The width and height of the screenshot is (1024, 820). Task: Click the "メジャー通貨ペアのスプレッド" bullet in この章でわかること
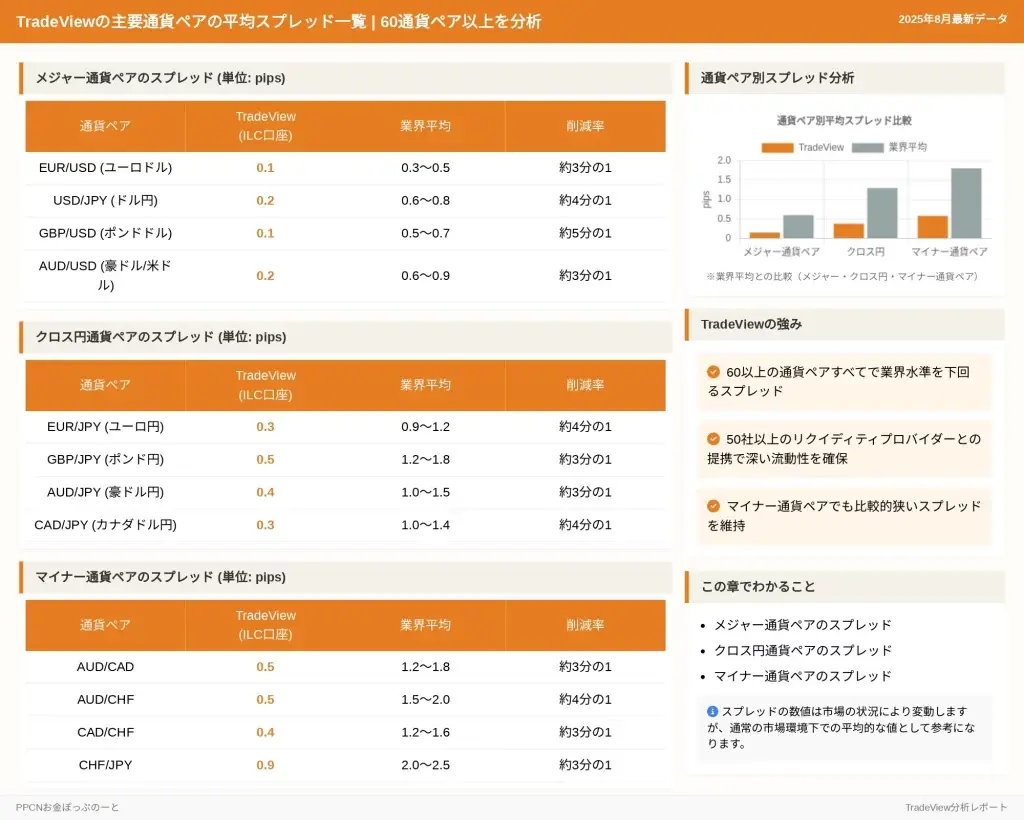click(802, 625)
